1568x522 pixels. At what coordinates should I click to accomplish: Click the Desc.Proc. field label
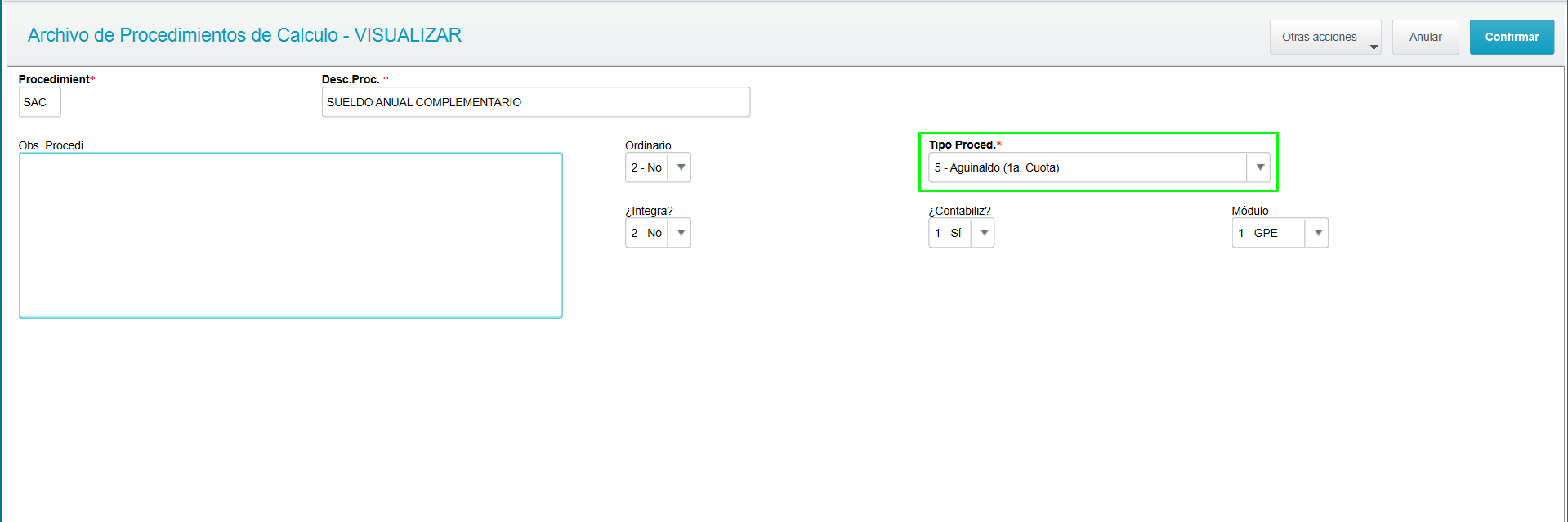(351, 79)
